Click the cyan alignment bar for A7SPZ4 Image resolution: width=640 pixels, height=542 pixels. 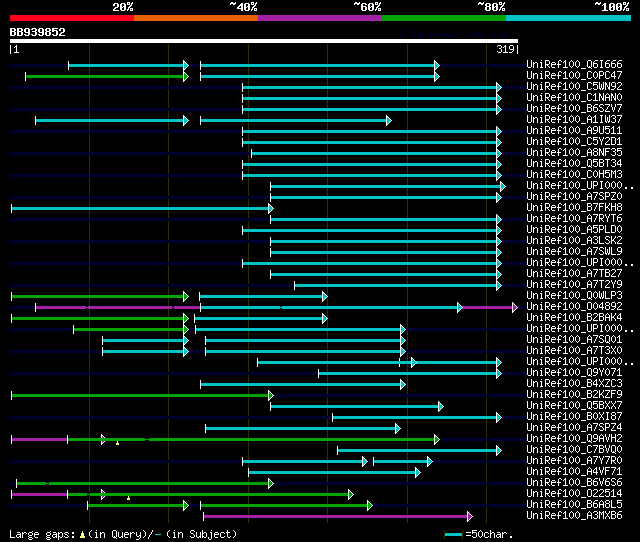(x=303, y=429)
